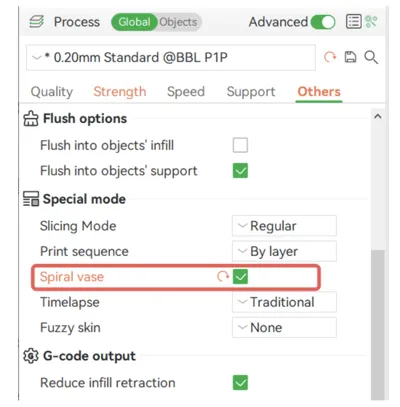Click the Flush options section icon
The height and width of the screenshot is (407, 400).
coord(31,118)
